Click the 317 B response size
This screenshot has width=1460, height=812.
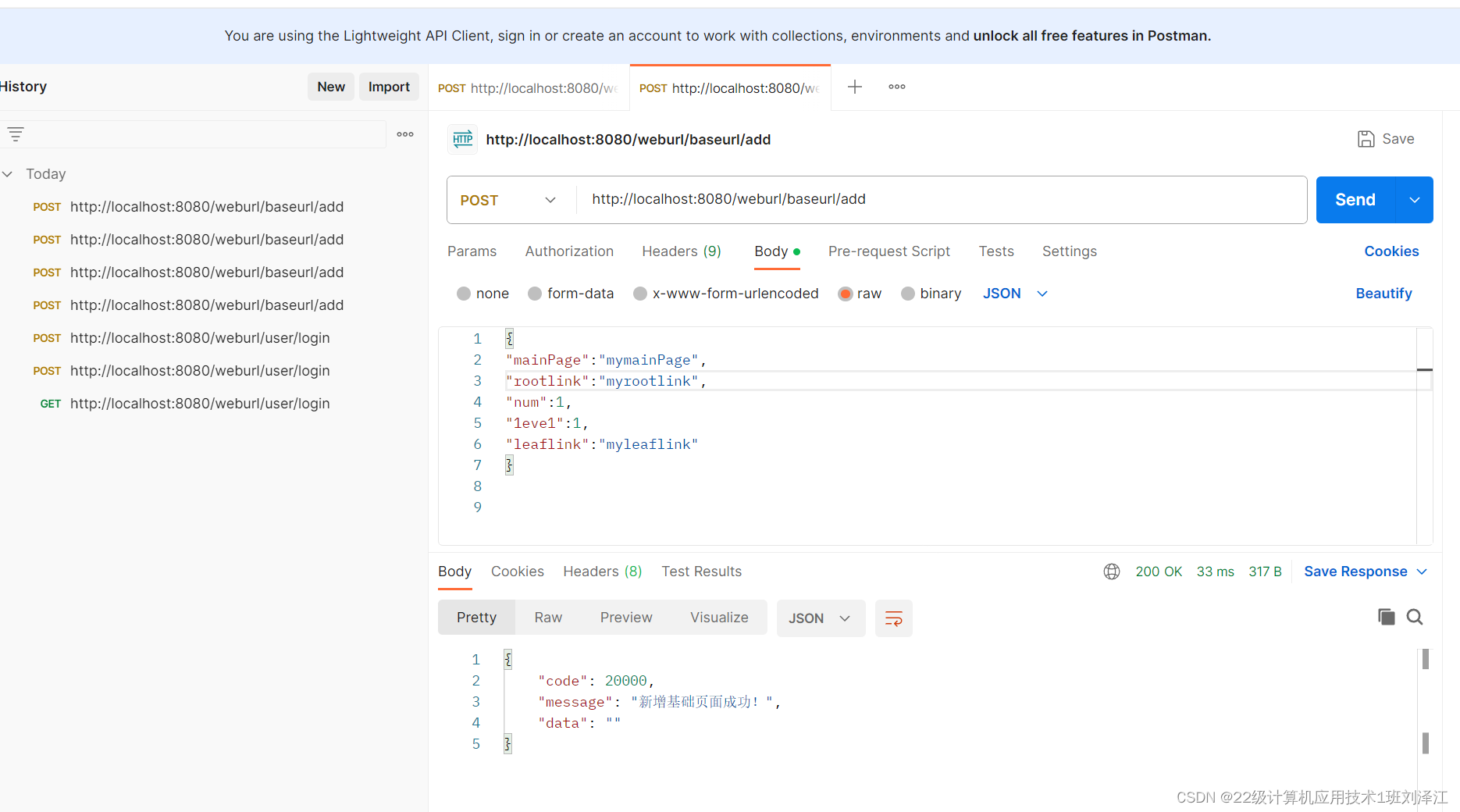pos(1265,572)
